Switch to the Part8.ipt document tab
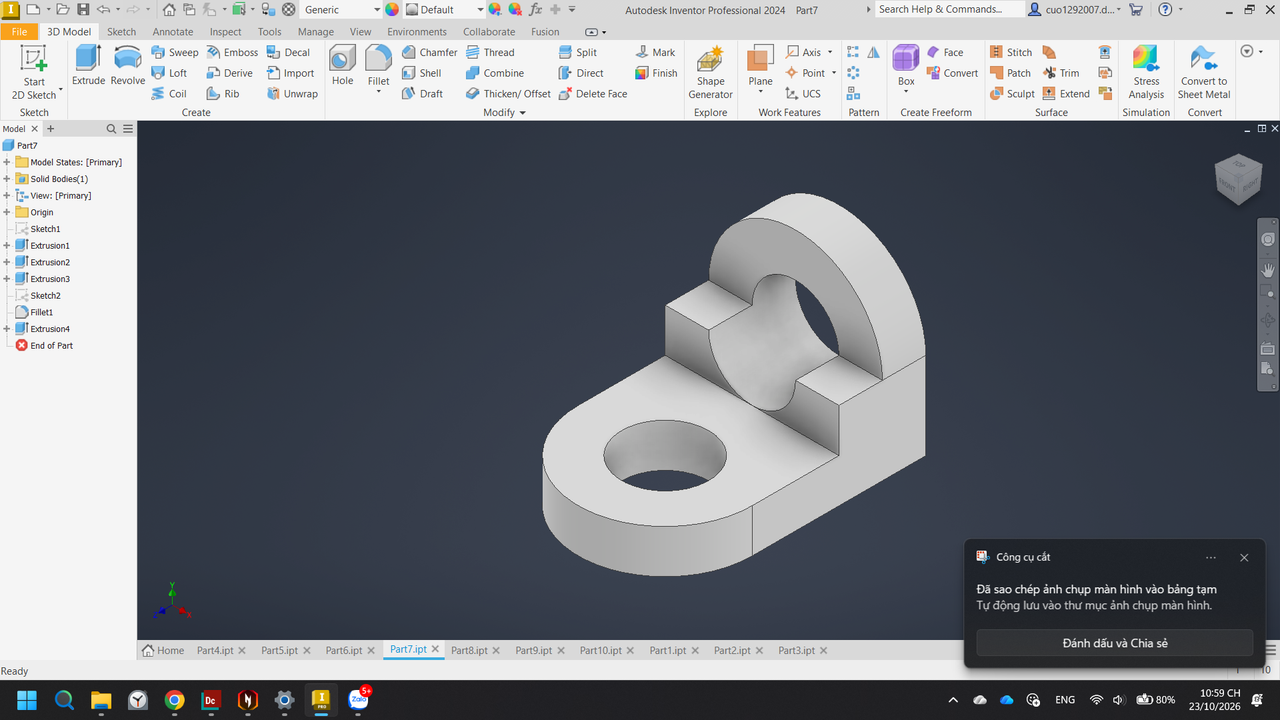This screenshot has width=1280, height=720. click(x=469, y=650)
